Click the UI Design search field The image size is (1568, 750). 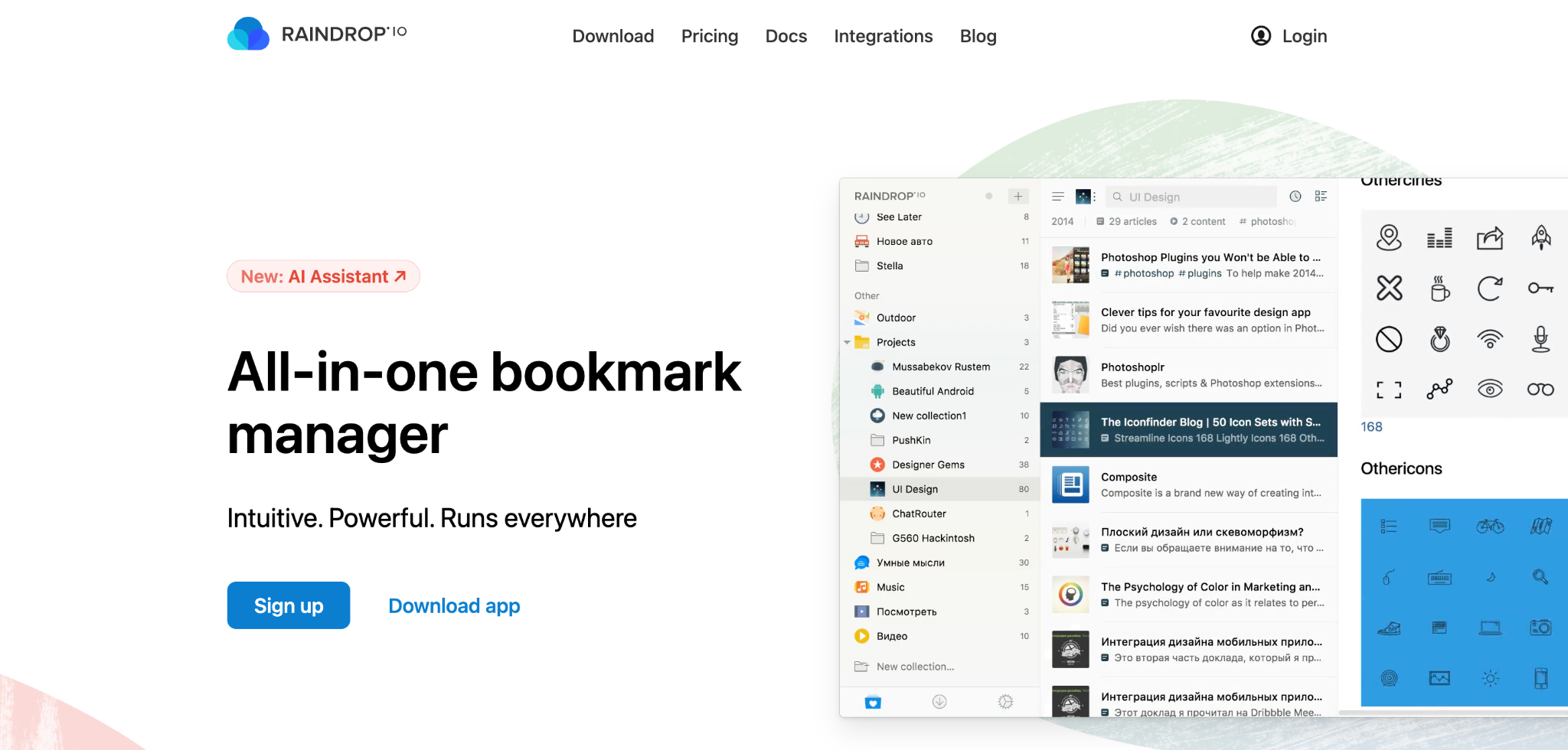[x=1191, y=197]
